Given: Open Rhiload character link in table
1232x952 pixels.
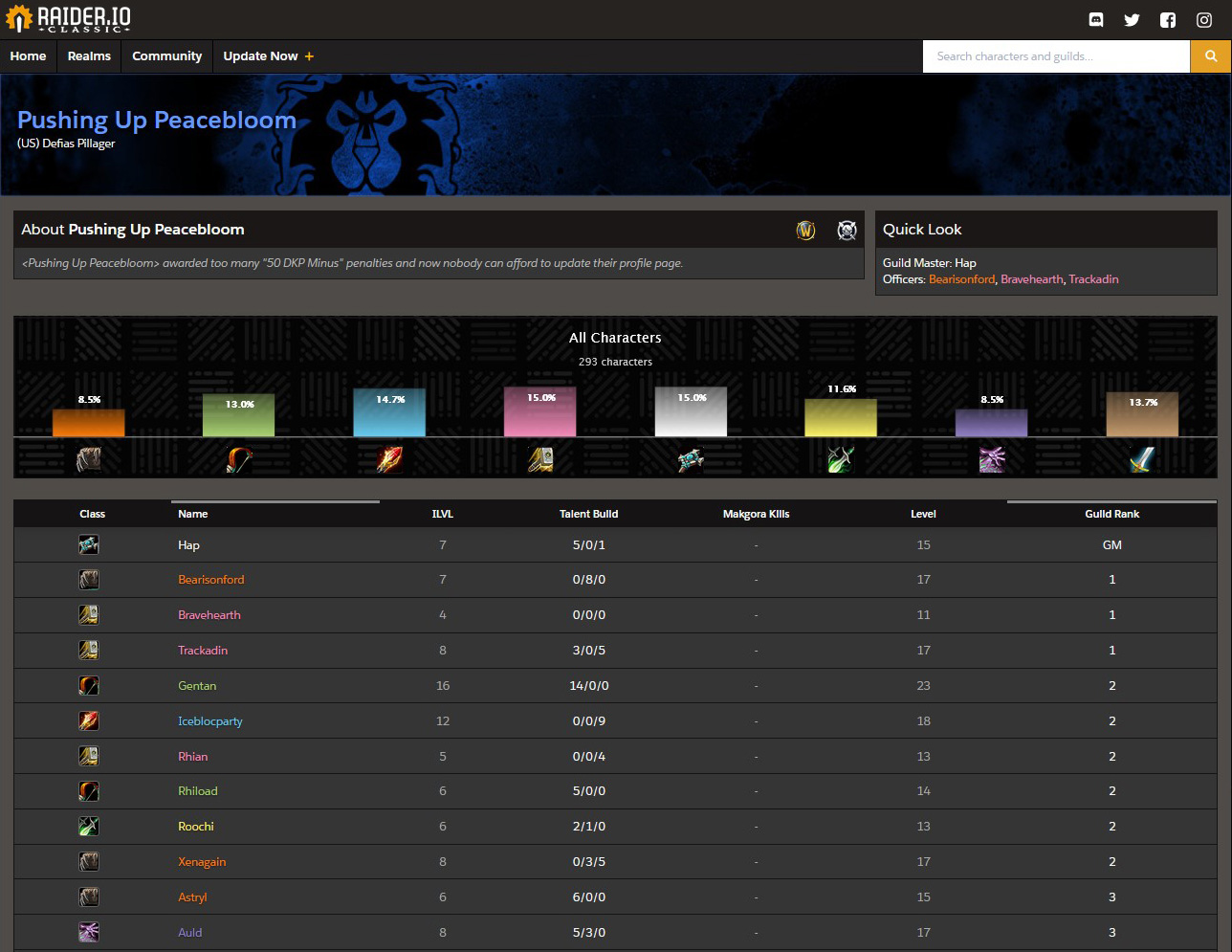Looking at the screenshot, I should pos(198,791).
